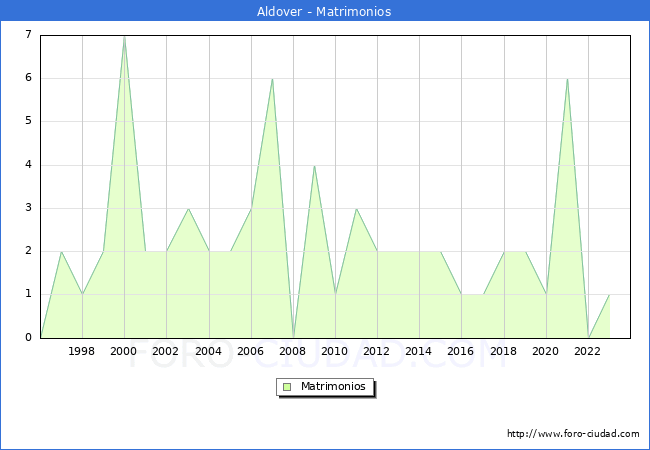Click the year 2000 peak at value 7
650x450 pixels.
tap(124, 36)
